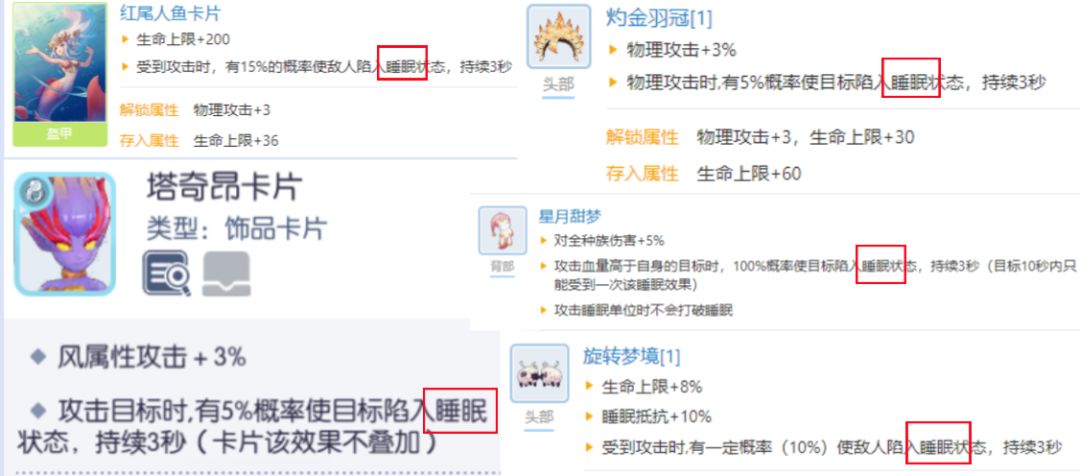Click the 旋转梦境 sheep headgear icon
1080x476 pixels.
click(539, 373)
